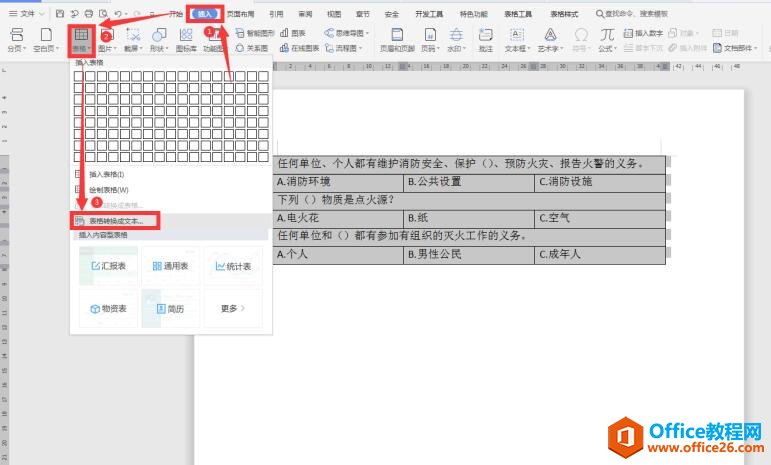This screenshot has height=465, width=771.
Task: Pick the 物资表 template
Action: 108,308
